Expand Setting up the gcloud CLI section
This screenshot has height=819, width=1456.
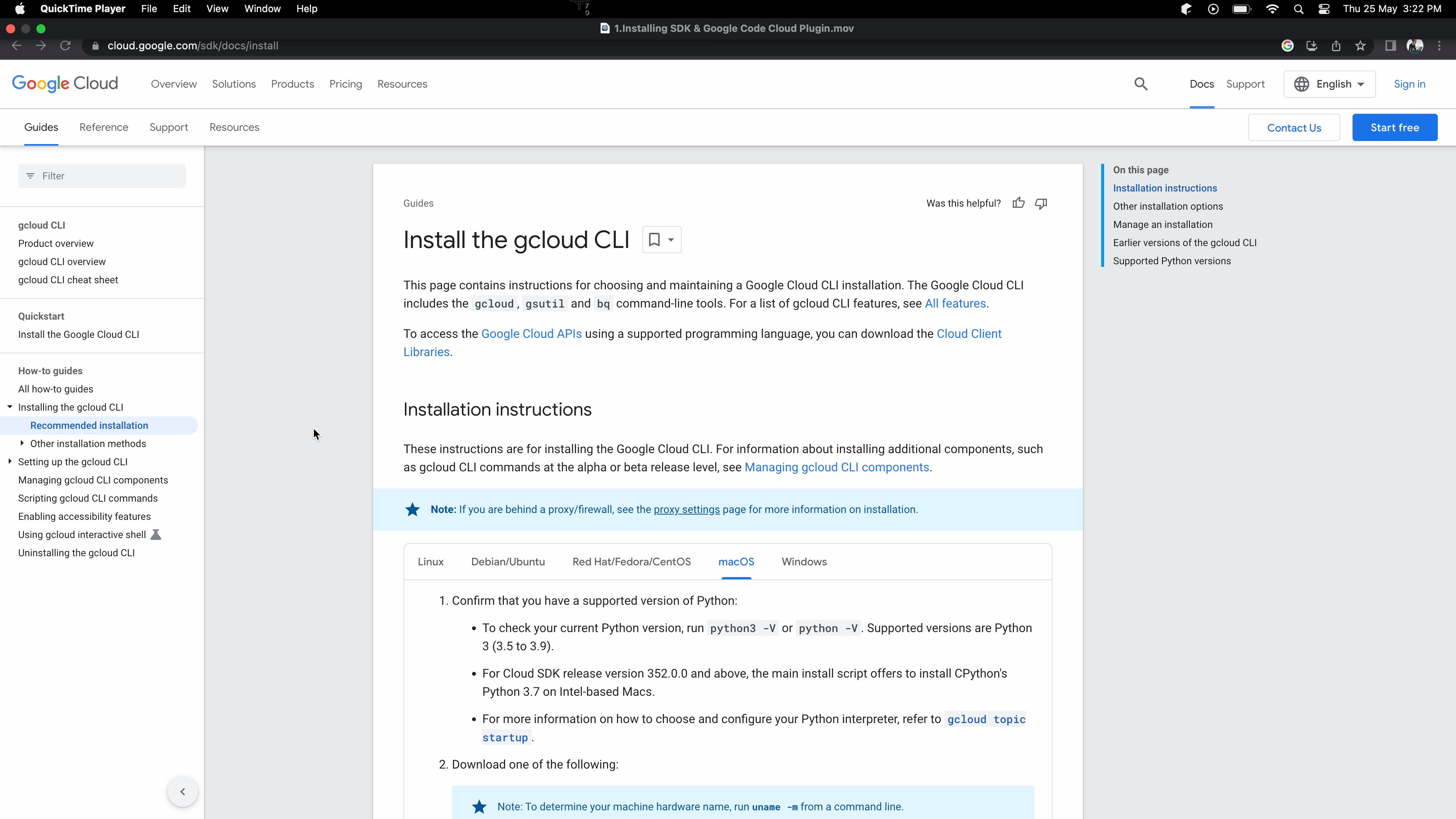[x=9, y=461]
